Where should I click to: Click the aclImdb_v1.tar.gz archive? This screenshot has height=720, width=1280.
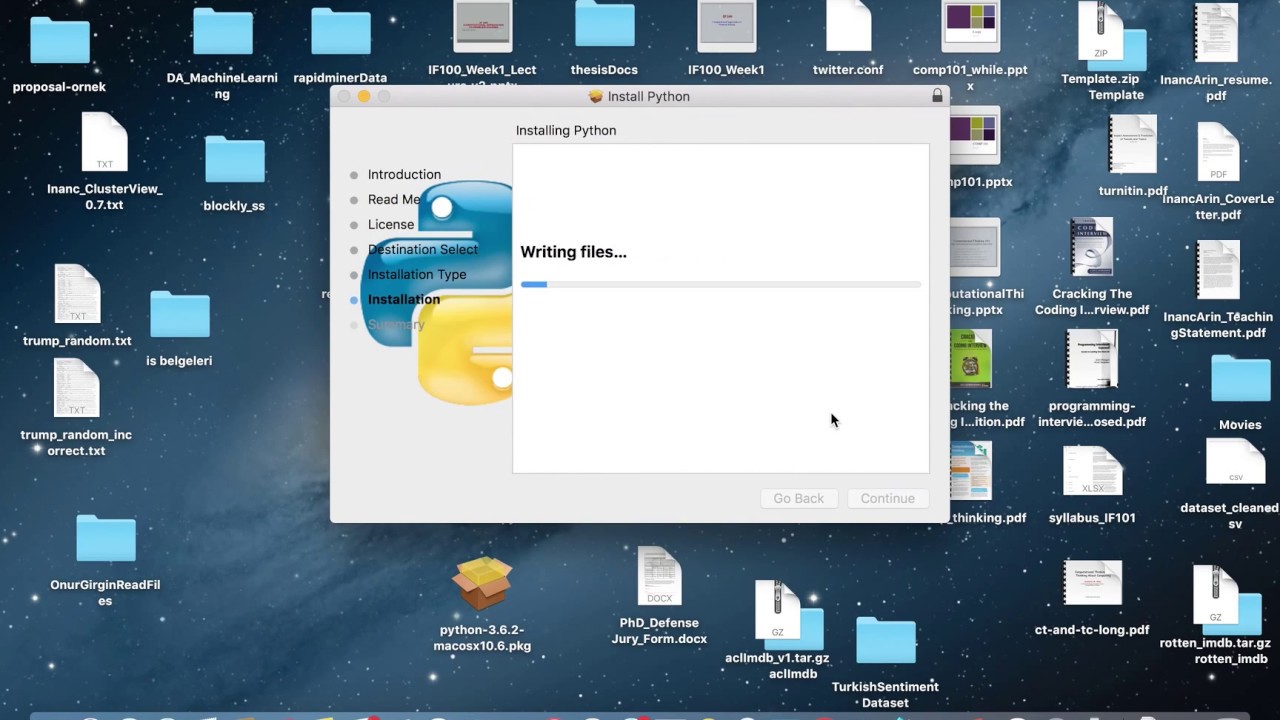pos(778,611)
